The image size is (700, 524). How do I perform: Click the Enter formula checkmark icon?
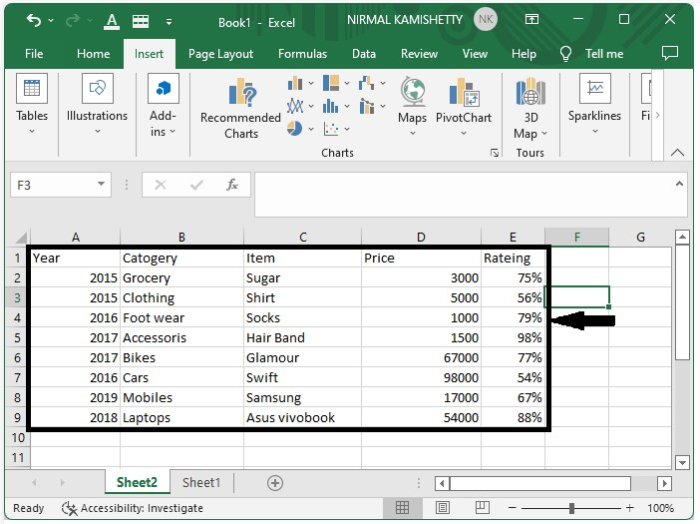coord(196,185)
